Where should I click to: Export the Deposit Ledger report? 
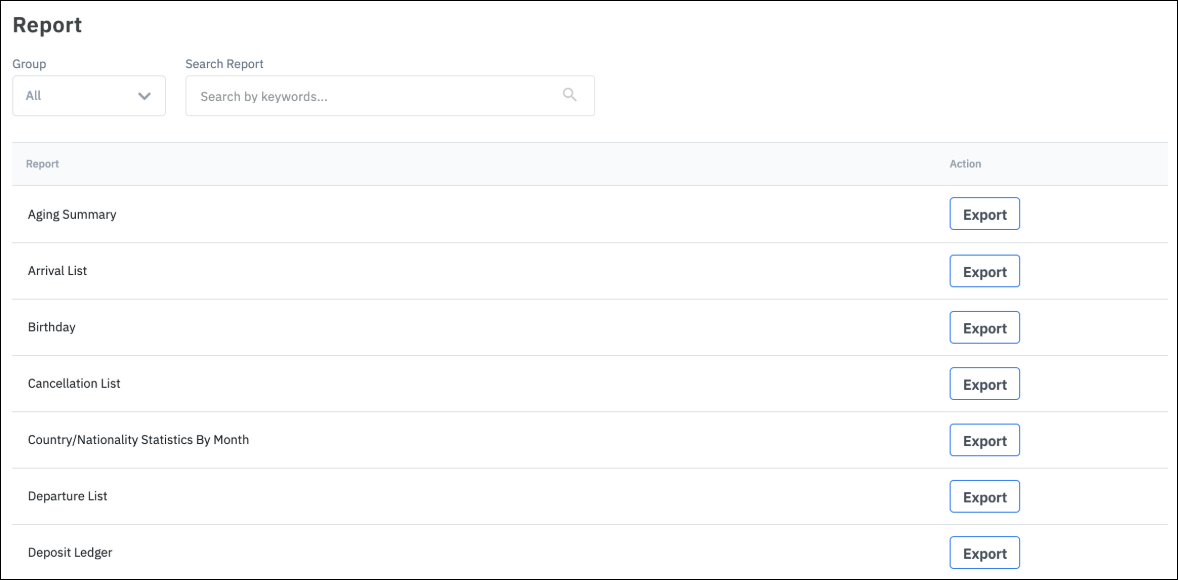coord(984,553)
